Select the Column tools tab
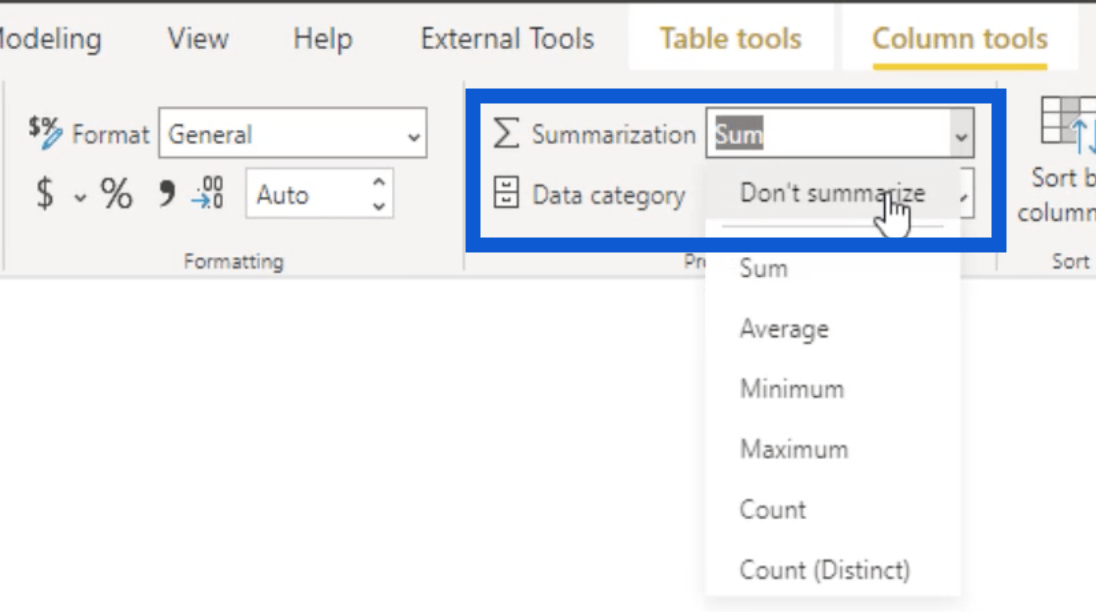Viewport: 1096px width, 612px height. pos(959,39)
